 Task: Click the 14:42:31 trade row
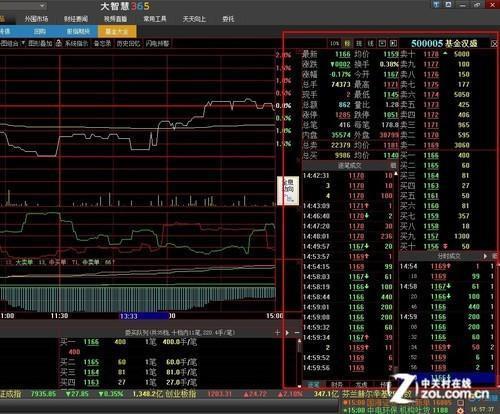tap(348, 175)
